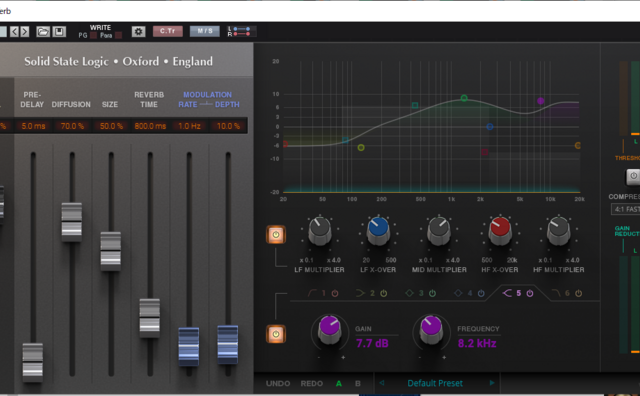Select EQ band 2 tab
The image size is (640, 396).
(x=365, y=293)
